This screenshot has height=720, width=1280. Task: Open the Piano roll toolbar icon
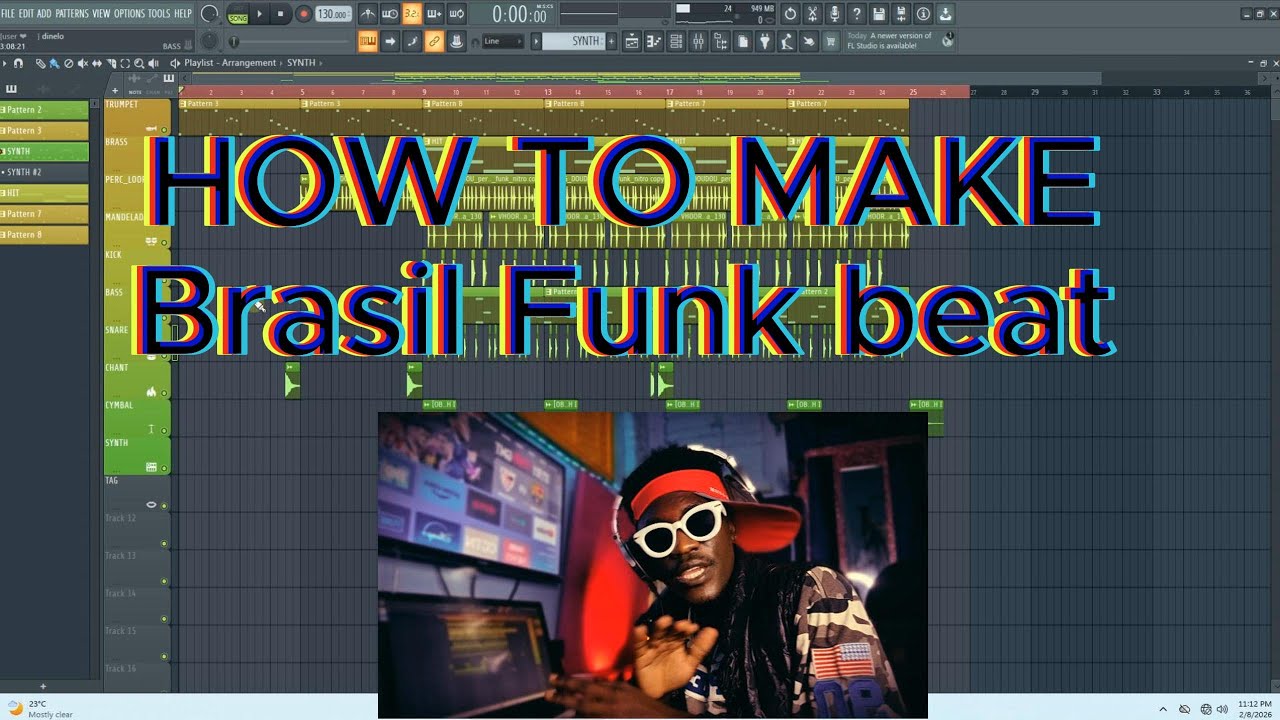tap(653, 41)
